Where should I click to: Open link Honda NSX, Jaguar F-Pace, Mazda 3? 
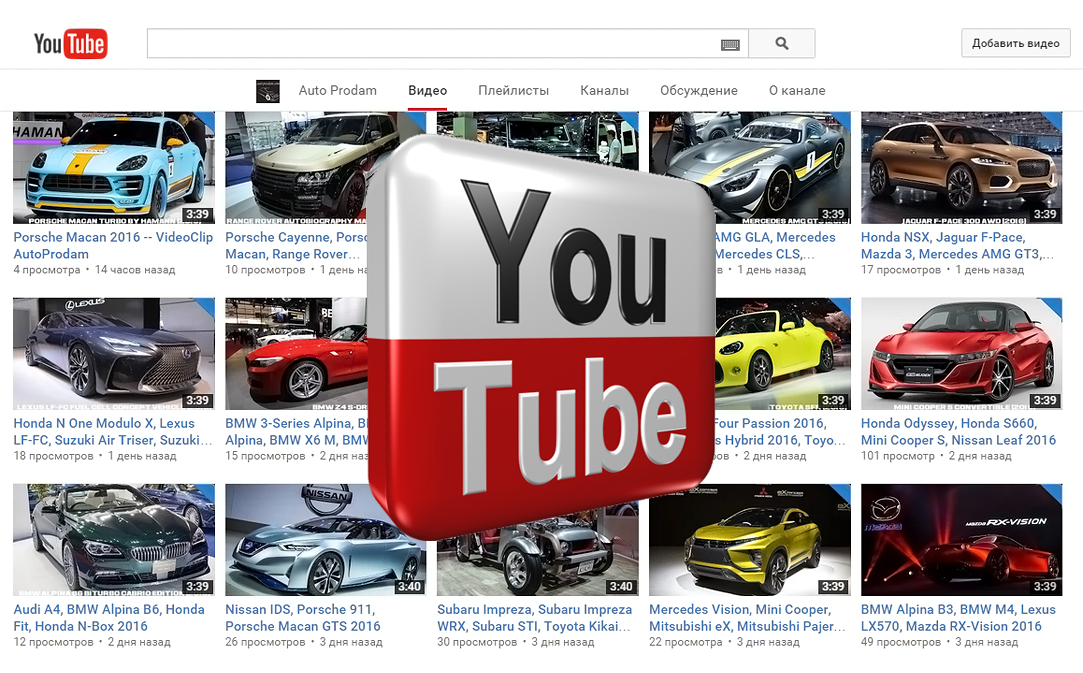[957, 245]
